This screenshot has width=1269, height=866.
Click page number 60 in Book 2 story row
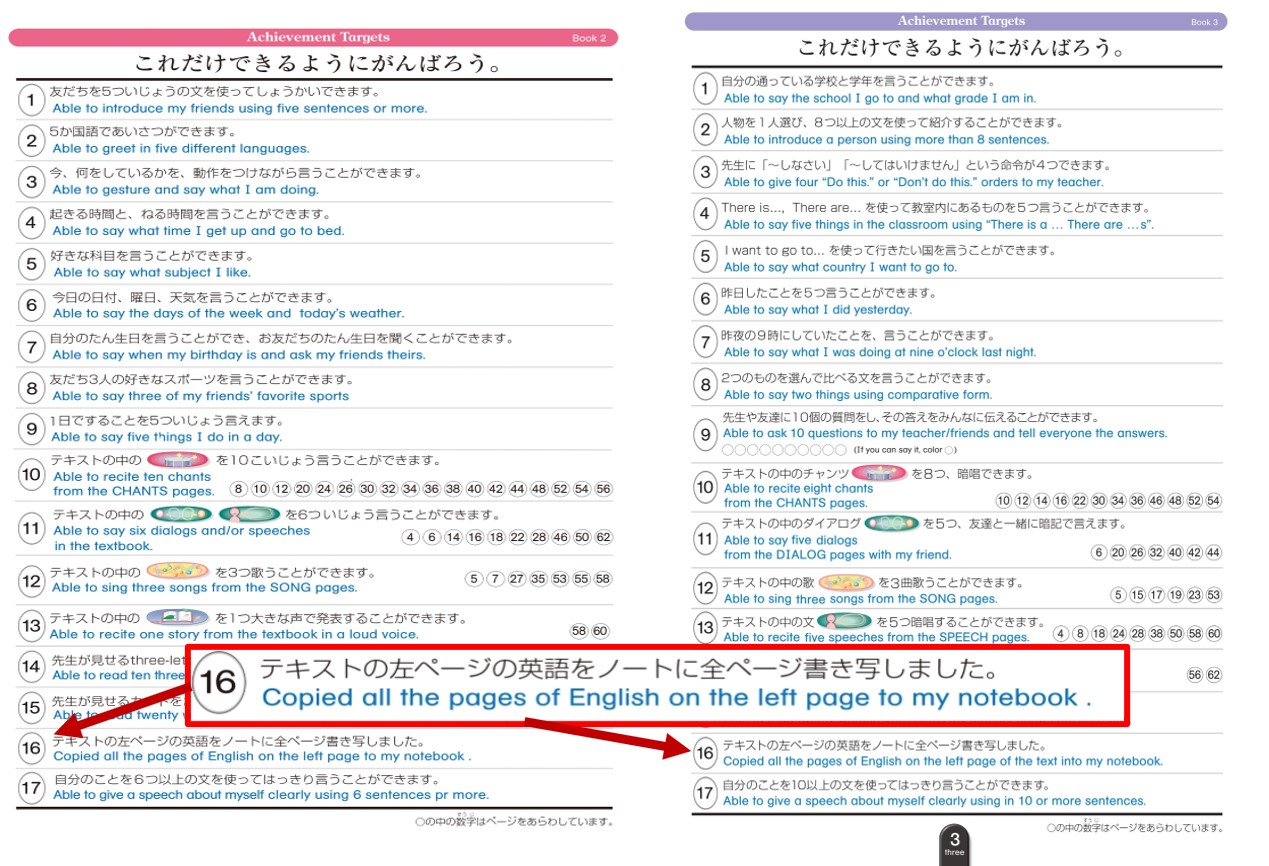coord(600,630)
